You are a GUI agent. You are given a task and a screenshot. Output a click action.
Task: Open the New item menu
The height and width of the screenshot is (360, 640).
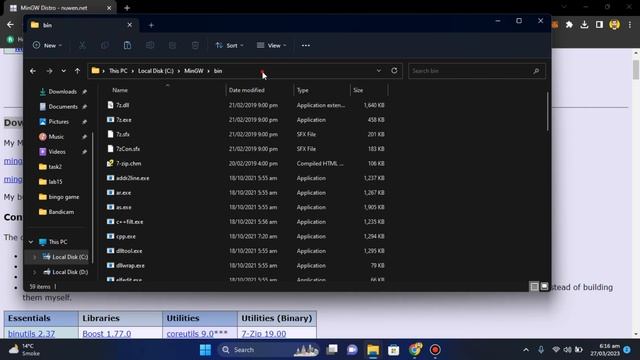click(47, 45)
